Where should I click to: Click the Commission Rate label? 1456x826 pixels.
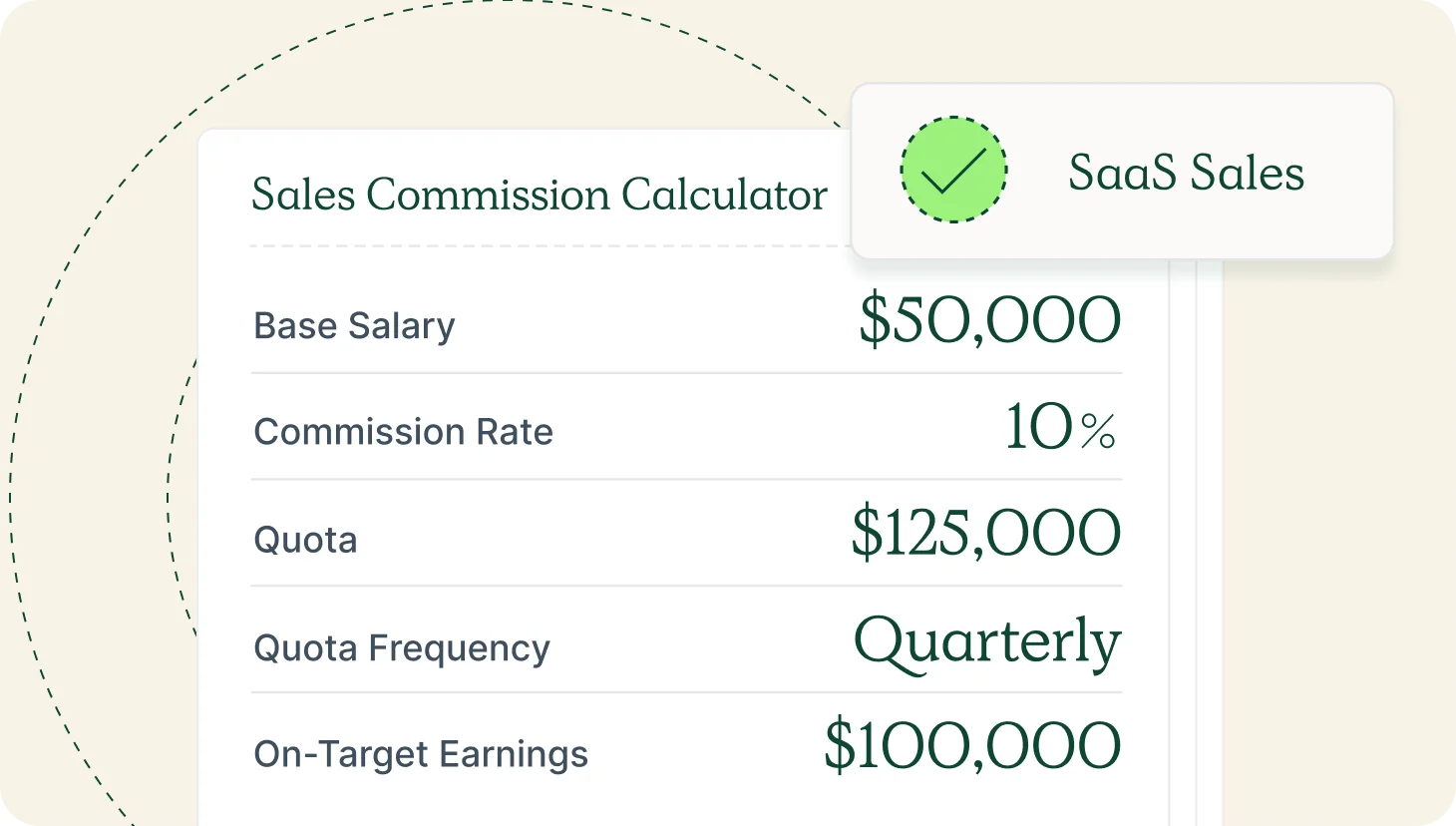click(x=403, y=432)
